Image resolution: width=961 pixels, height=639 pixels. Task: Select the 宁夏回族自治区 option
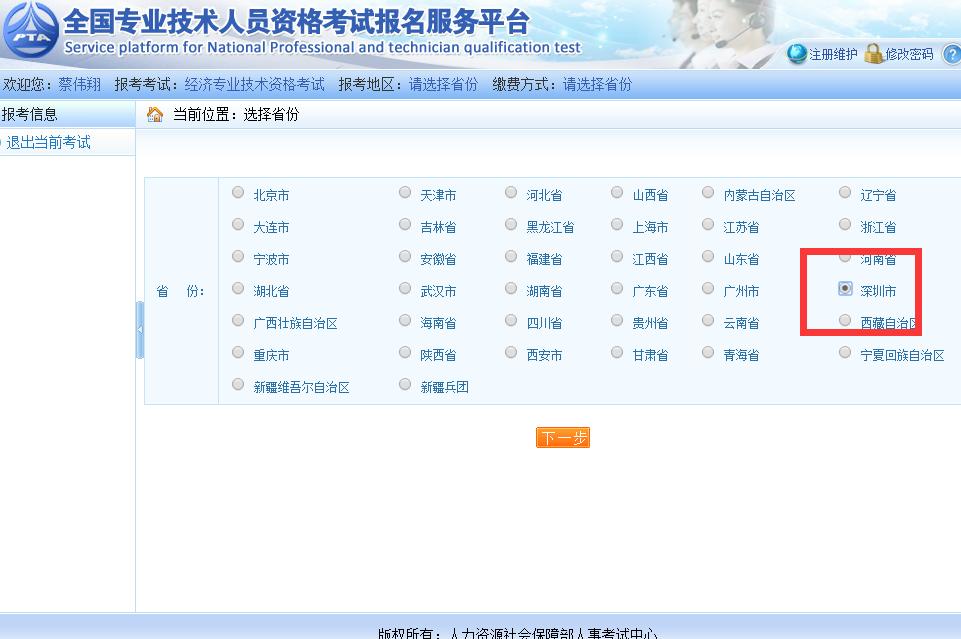[845, 353]
